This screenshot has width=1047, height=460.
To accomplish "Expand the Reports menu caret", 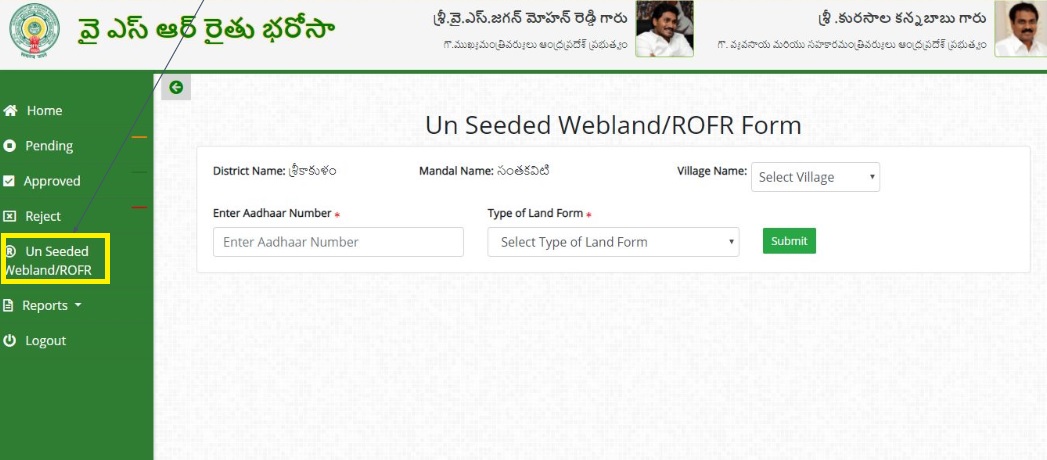I will pyautogui.click(x=78, y=305).
